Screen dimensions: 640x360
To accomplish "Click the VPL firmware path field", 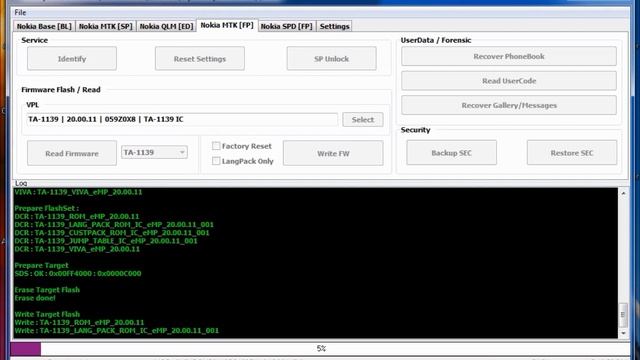I will tap(182, 119).
